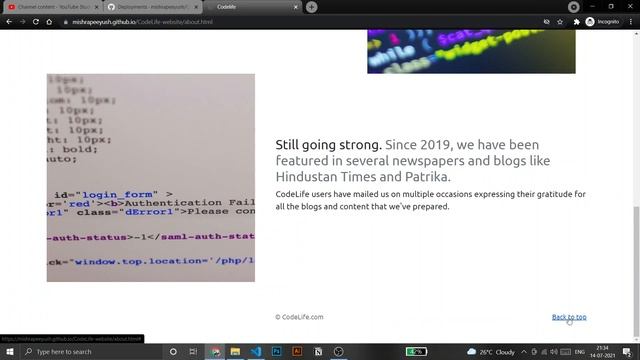Open the Chrome three-dot menu

(x=631, y=22)
